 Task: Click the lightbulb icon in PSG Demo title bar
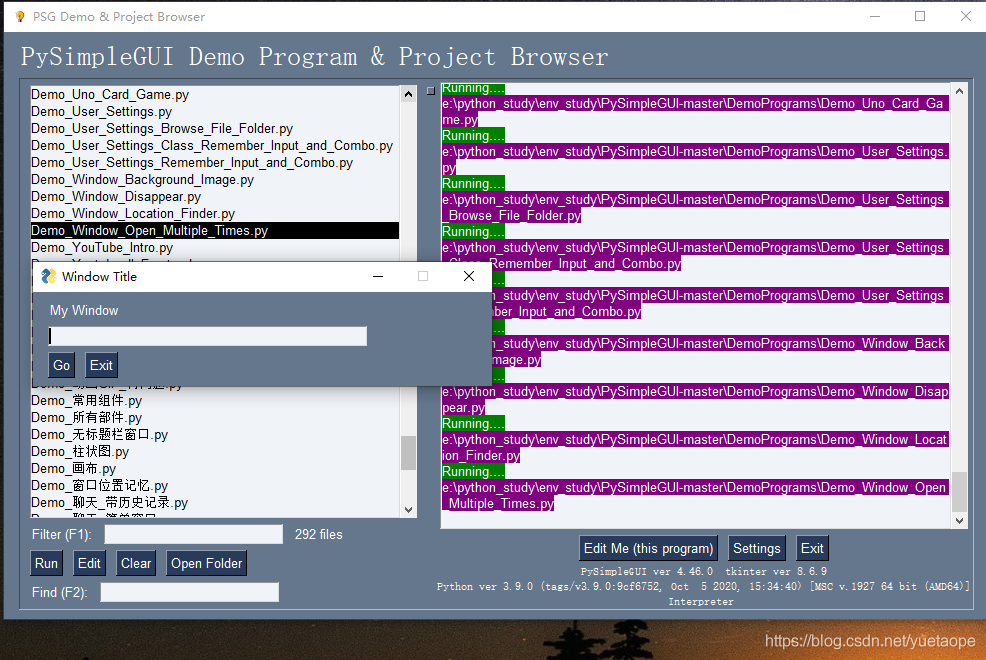20,16
